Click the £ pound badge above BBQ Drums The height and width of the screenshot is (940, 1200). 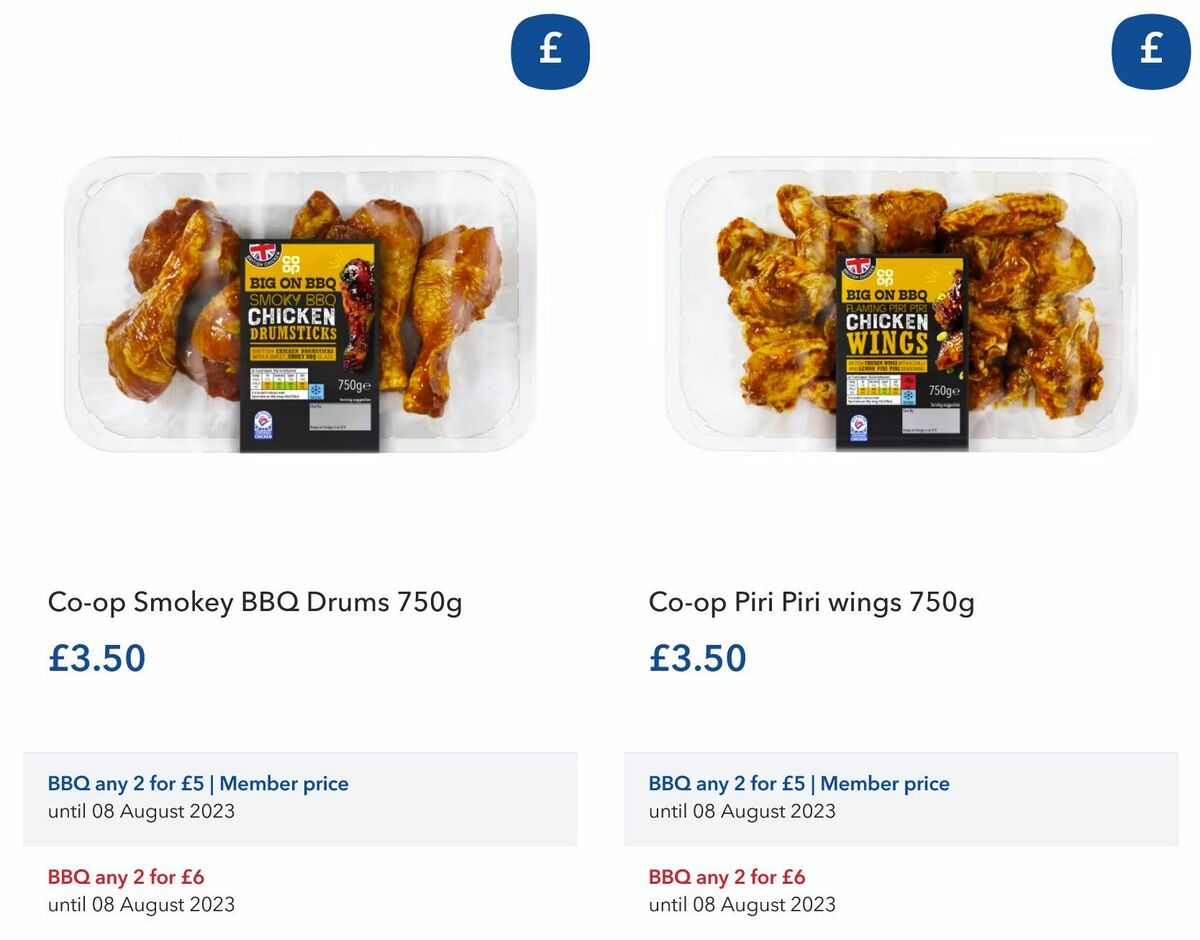point(550,52)
